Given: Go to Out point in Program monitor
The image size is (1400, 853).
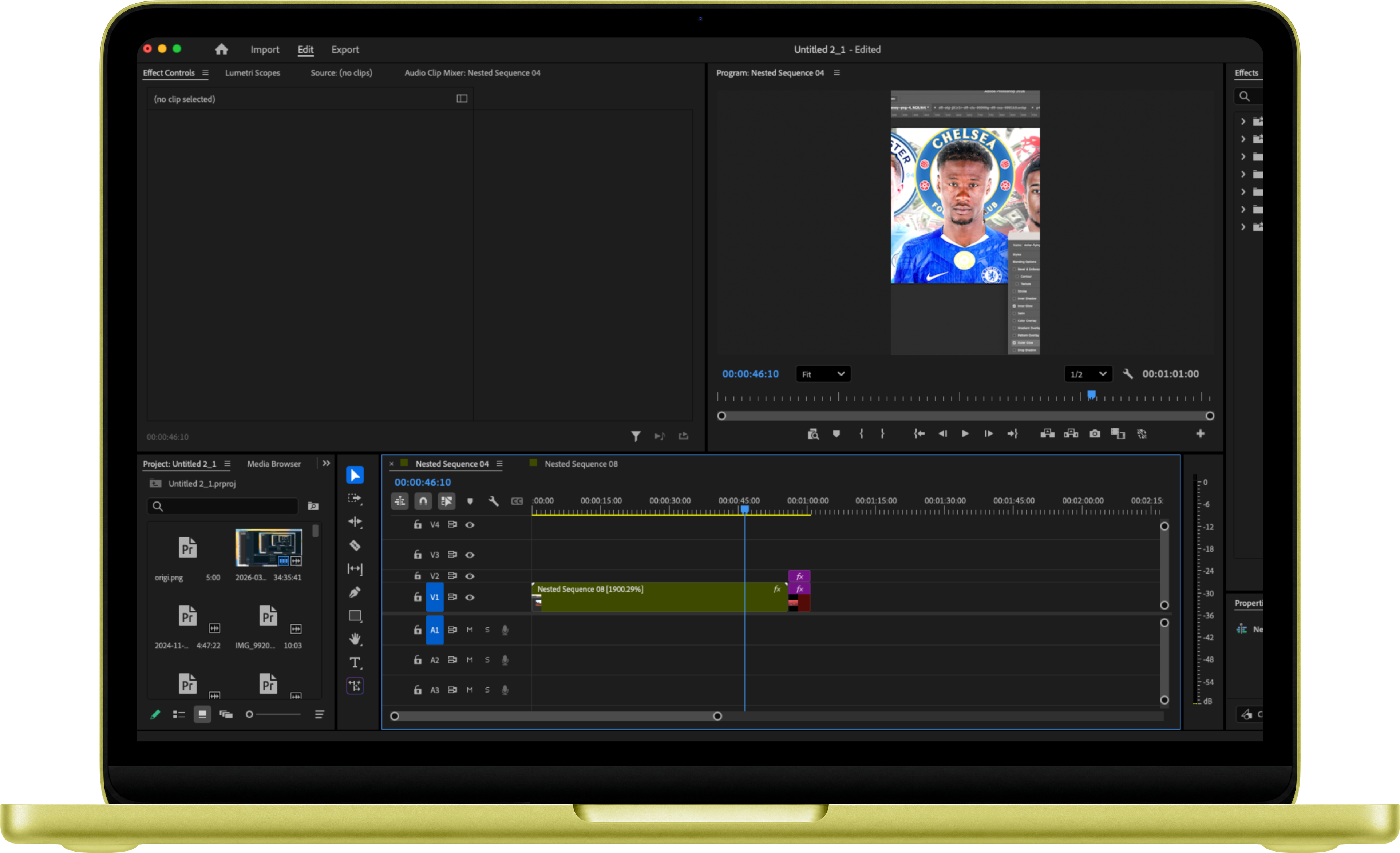Looking at the screenshot, I should click(x=1012, y=434).
